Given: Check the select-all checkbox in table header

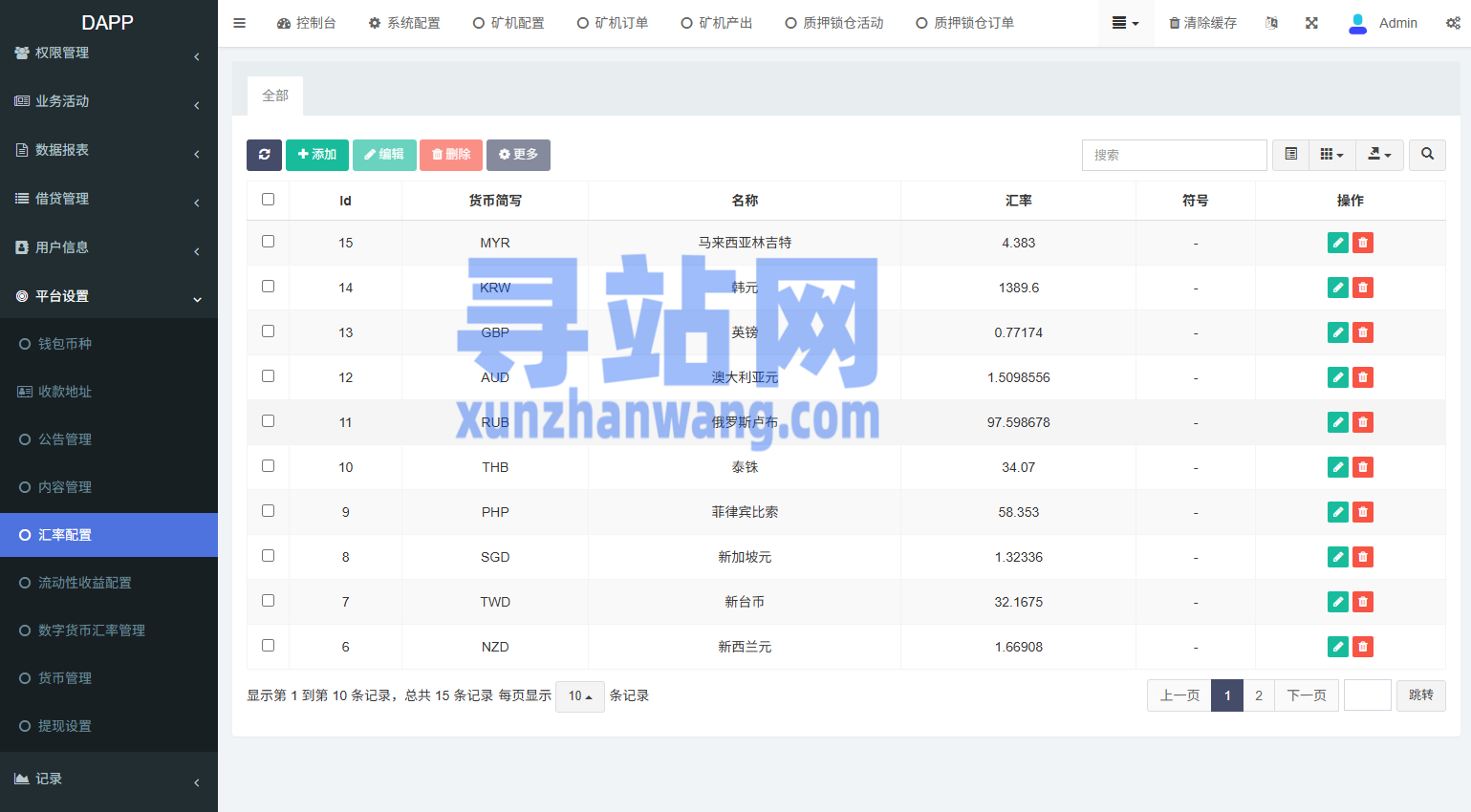Looking at the screenshot, I should point(268,200).
